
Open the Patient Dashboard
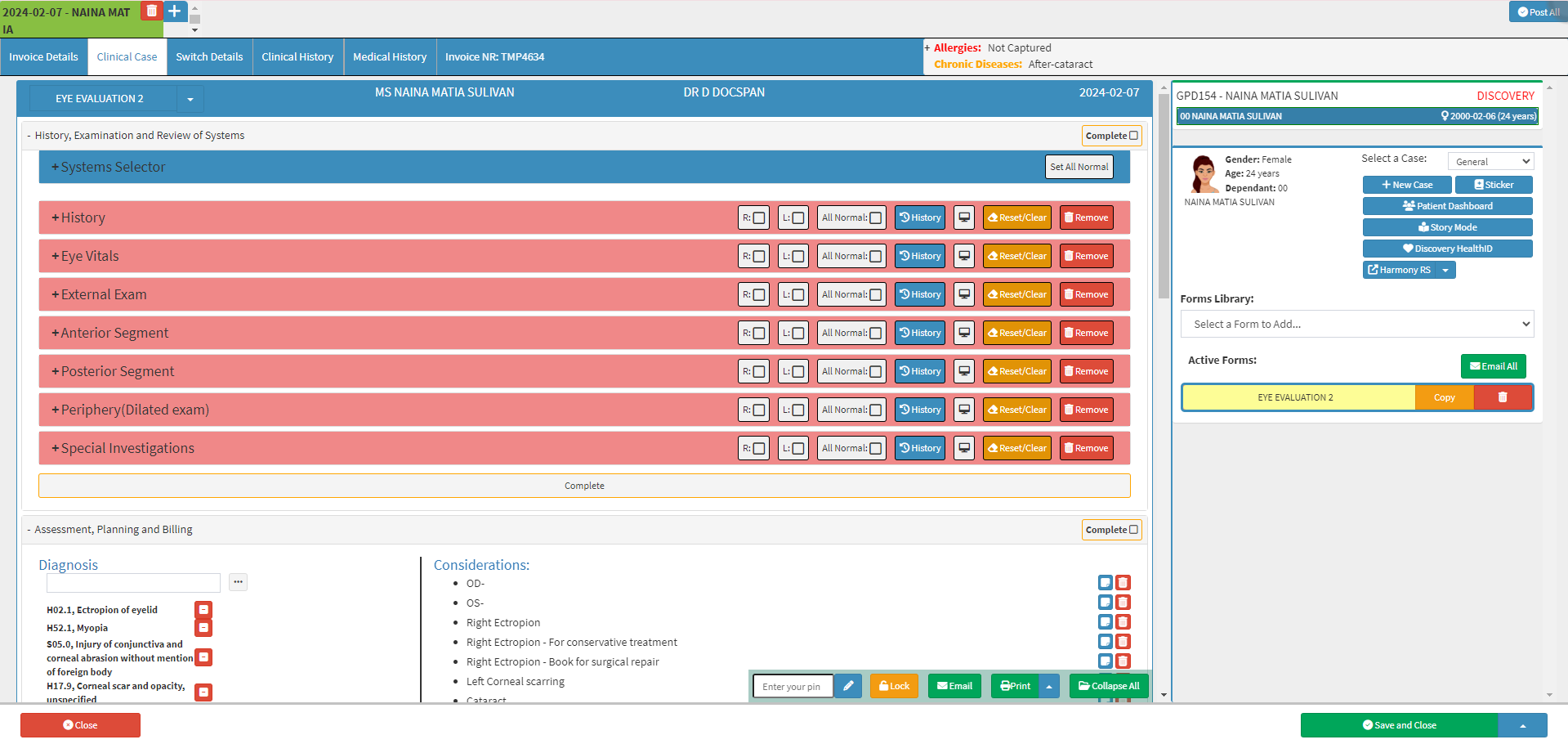pos(1447,206)
